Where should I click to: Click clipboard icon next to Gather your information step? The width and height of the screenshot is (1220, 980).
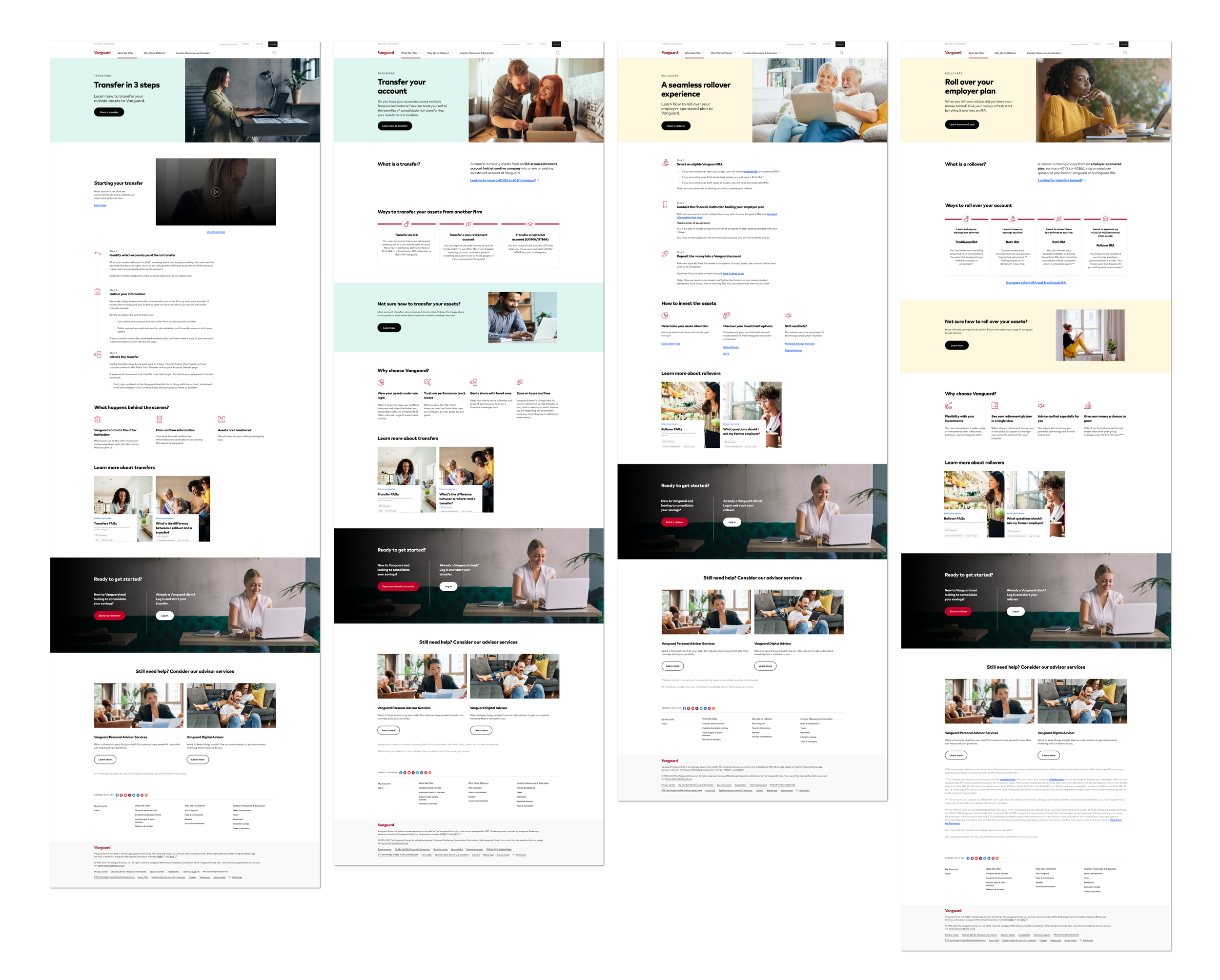point(97,292)
